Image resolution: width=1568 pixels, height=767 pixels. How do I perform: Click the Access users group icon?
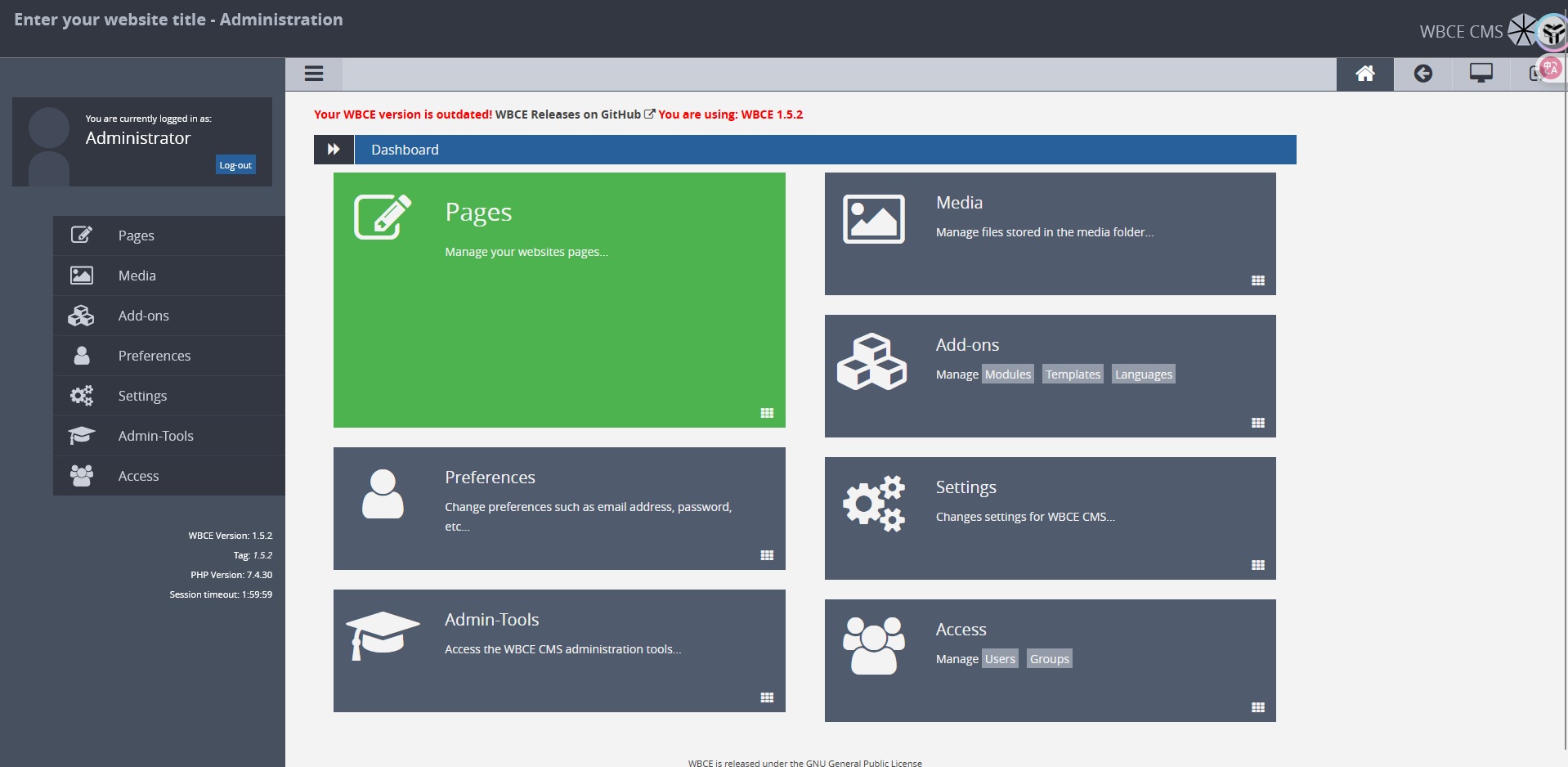pos(873,646)
